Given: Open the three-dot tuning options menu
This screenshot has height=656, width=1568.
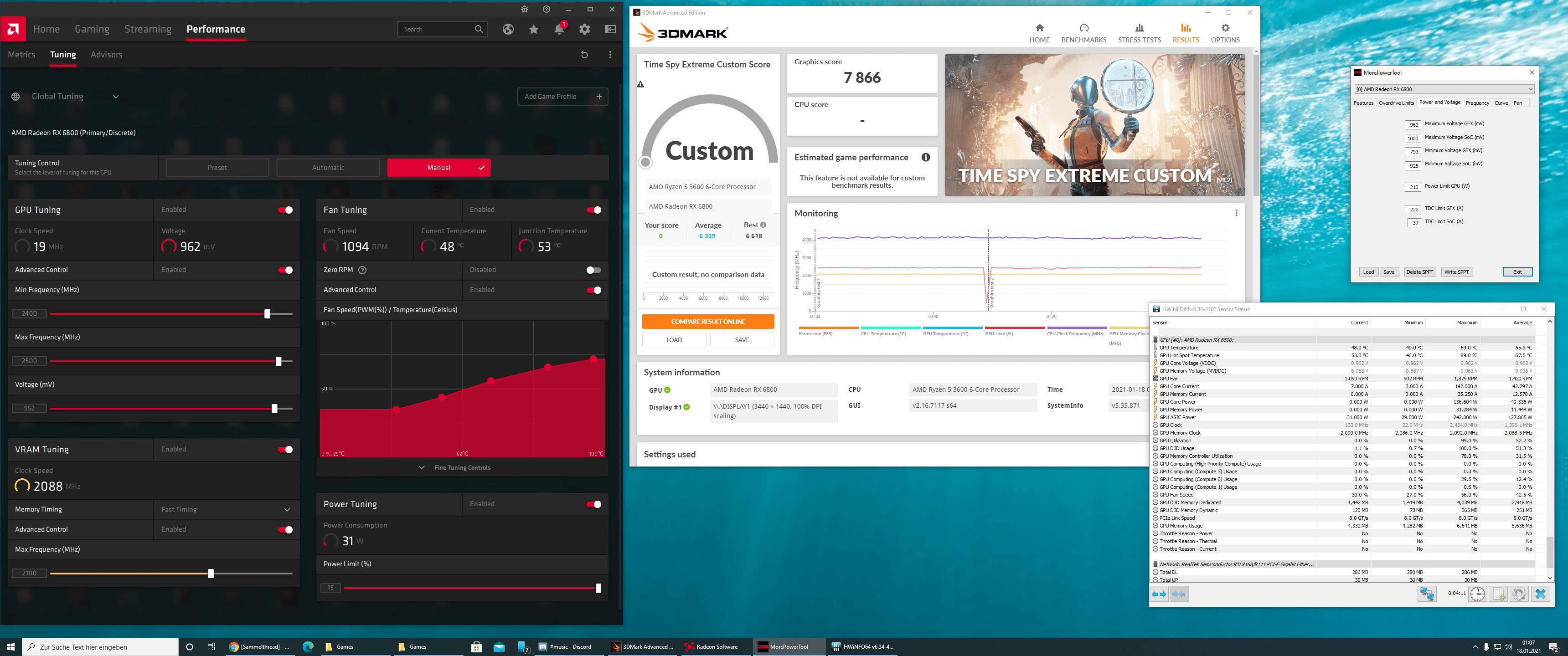Looking at the screenshot, I should coord(610,55).
